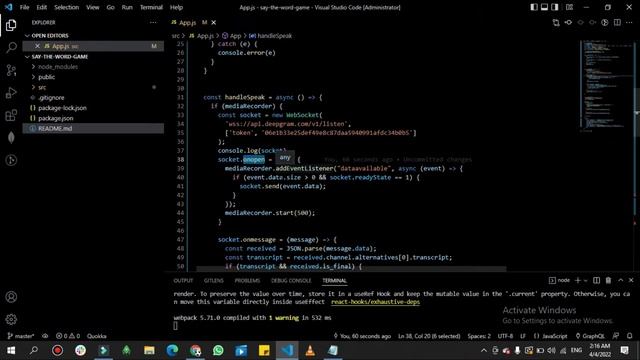
Task: Open package.json file
Action: point(56,118)
